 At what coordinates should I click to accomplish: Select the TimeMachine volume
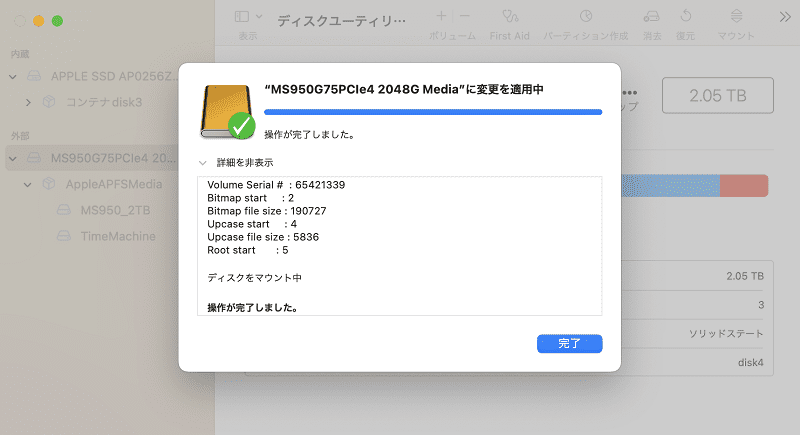118,236
